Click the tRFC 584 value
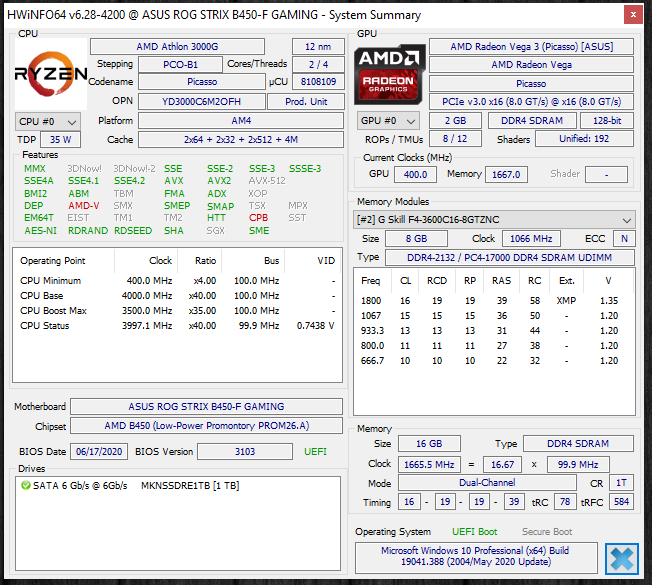652x585 pixels. (621, 502)
